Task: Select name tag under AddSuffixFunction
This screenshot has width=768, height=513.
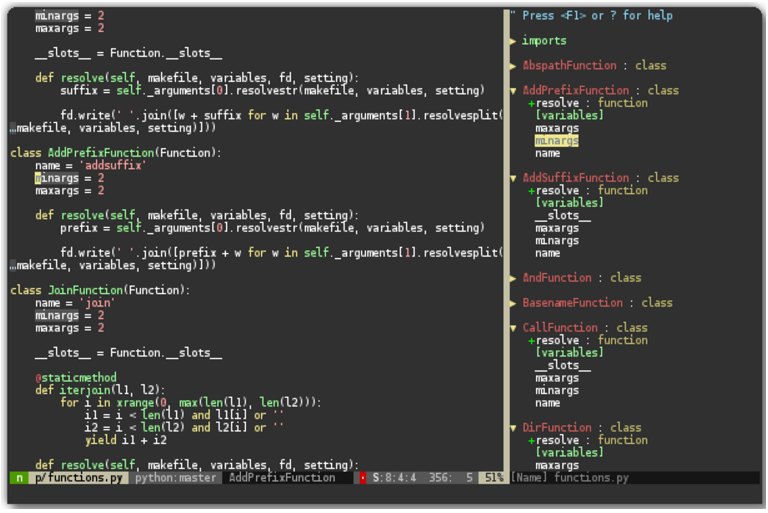Action: pos(548,253)
